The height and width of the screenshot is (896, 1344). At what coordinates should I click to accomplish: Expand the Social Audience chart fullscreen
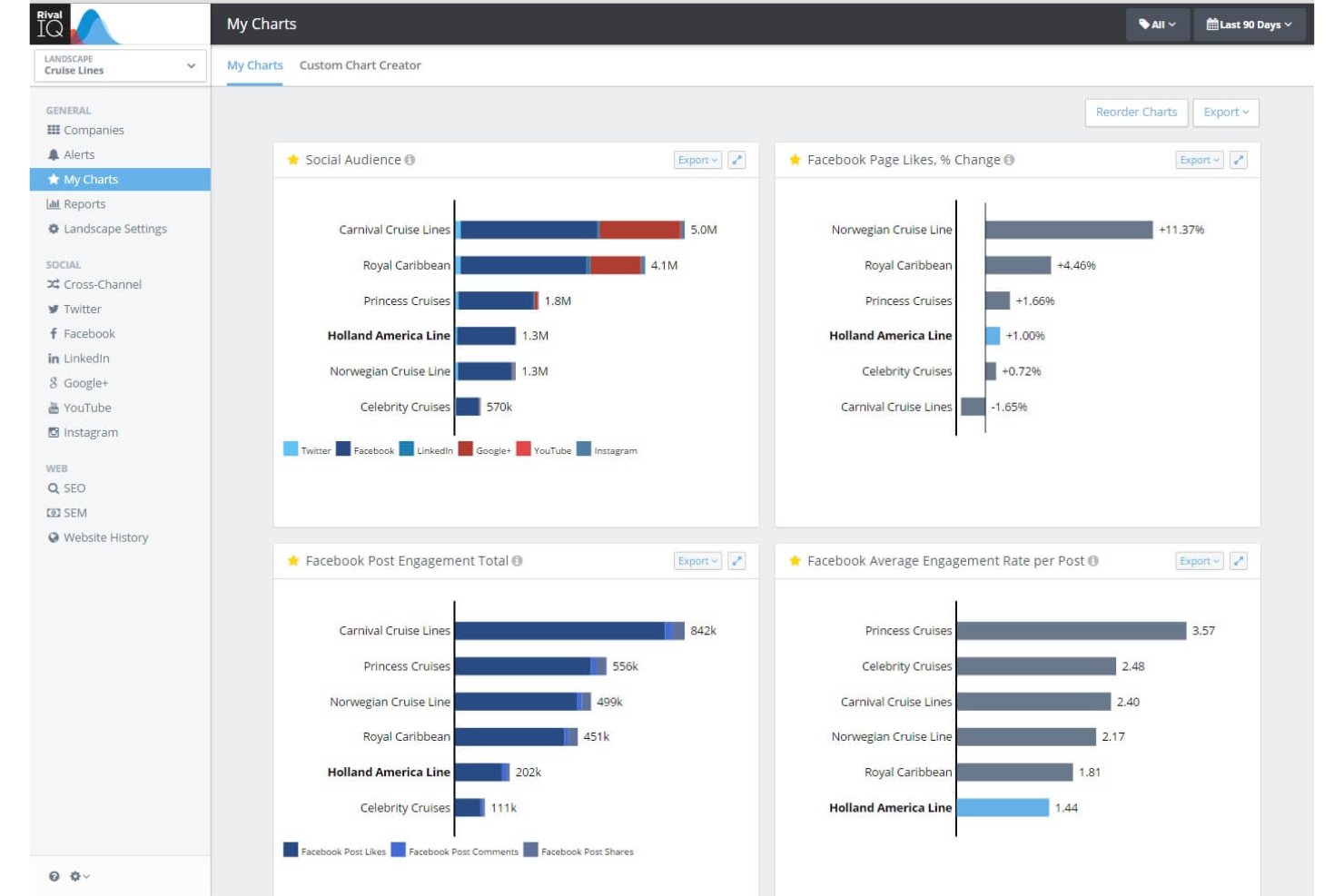tap(736, 160)
